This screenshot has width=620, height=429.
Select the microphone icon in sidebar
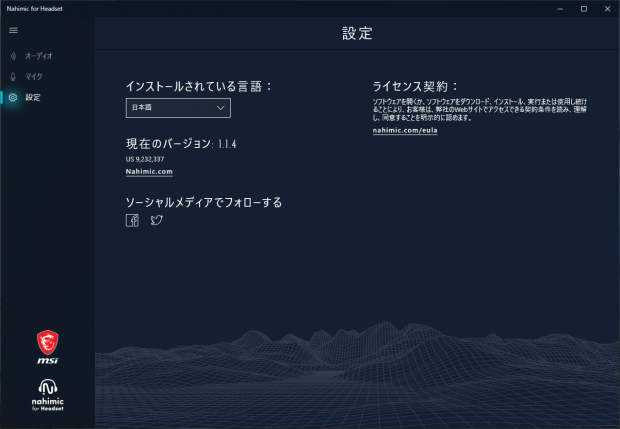[13, 77]
